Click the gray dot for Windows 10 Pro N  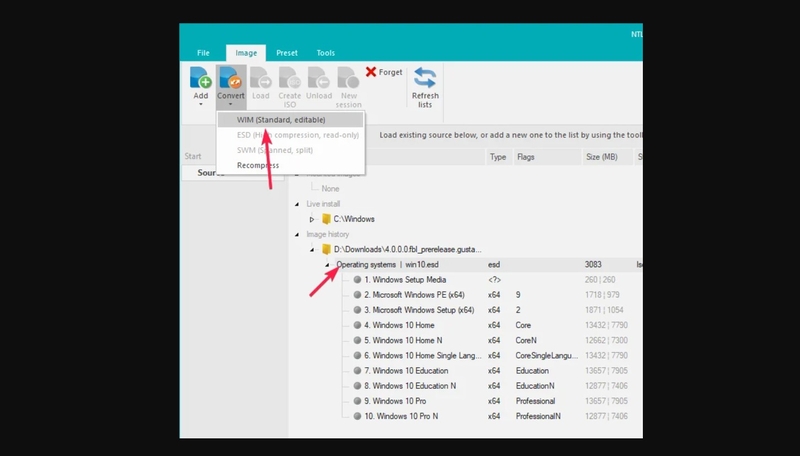pyautogui.click(x=357, y=416)
